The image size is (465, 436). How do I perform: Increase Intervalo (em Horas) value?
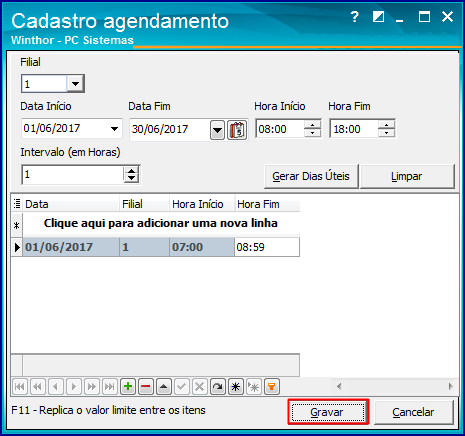pyautogui.click(x=131, y=171)
